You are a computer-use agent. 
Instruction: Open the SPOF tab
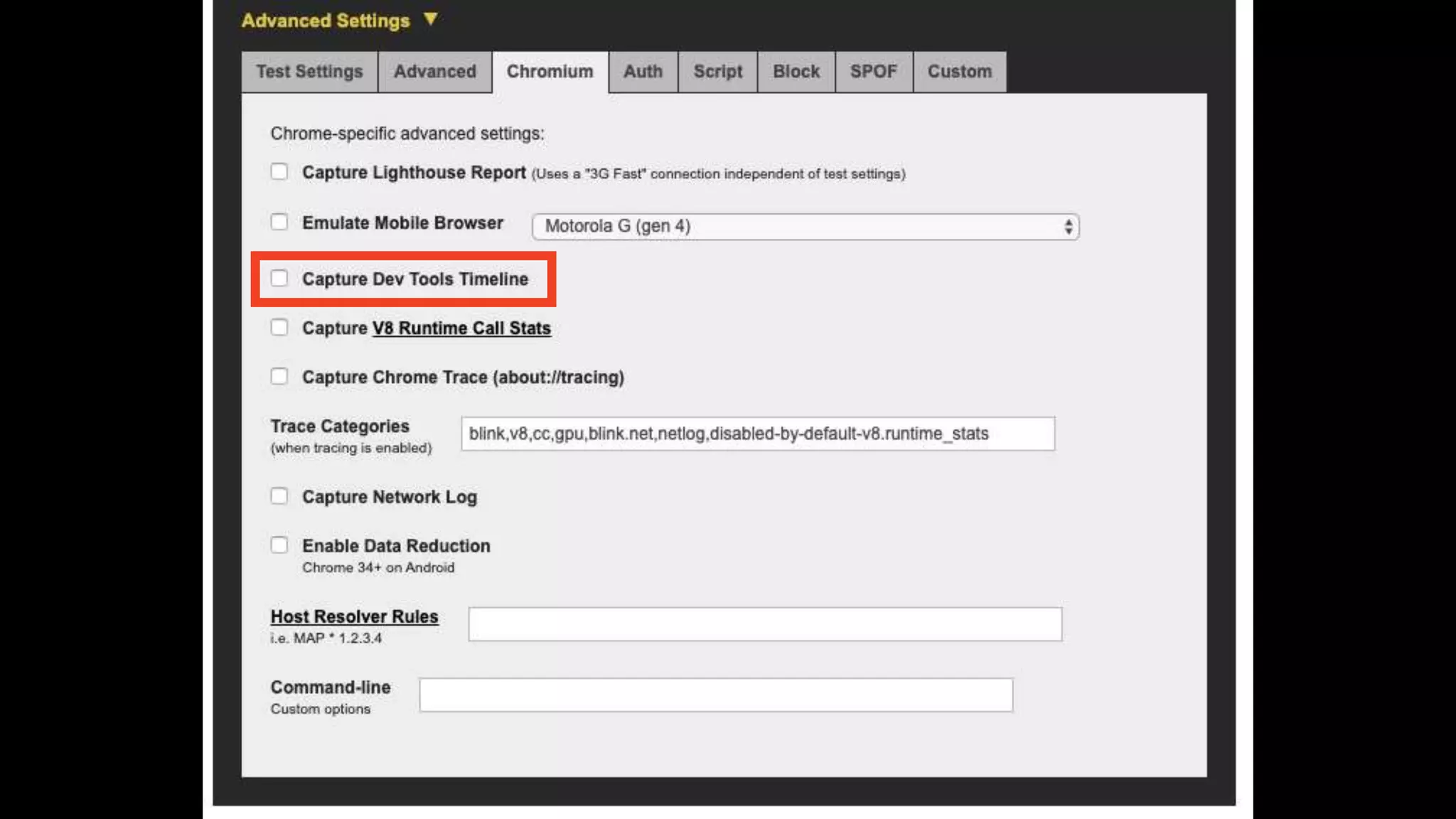coord(873,72)
